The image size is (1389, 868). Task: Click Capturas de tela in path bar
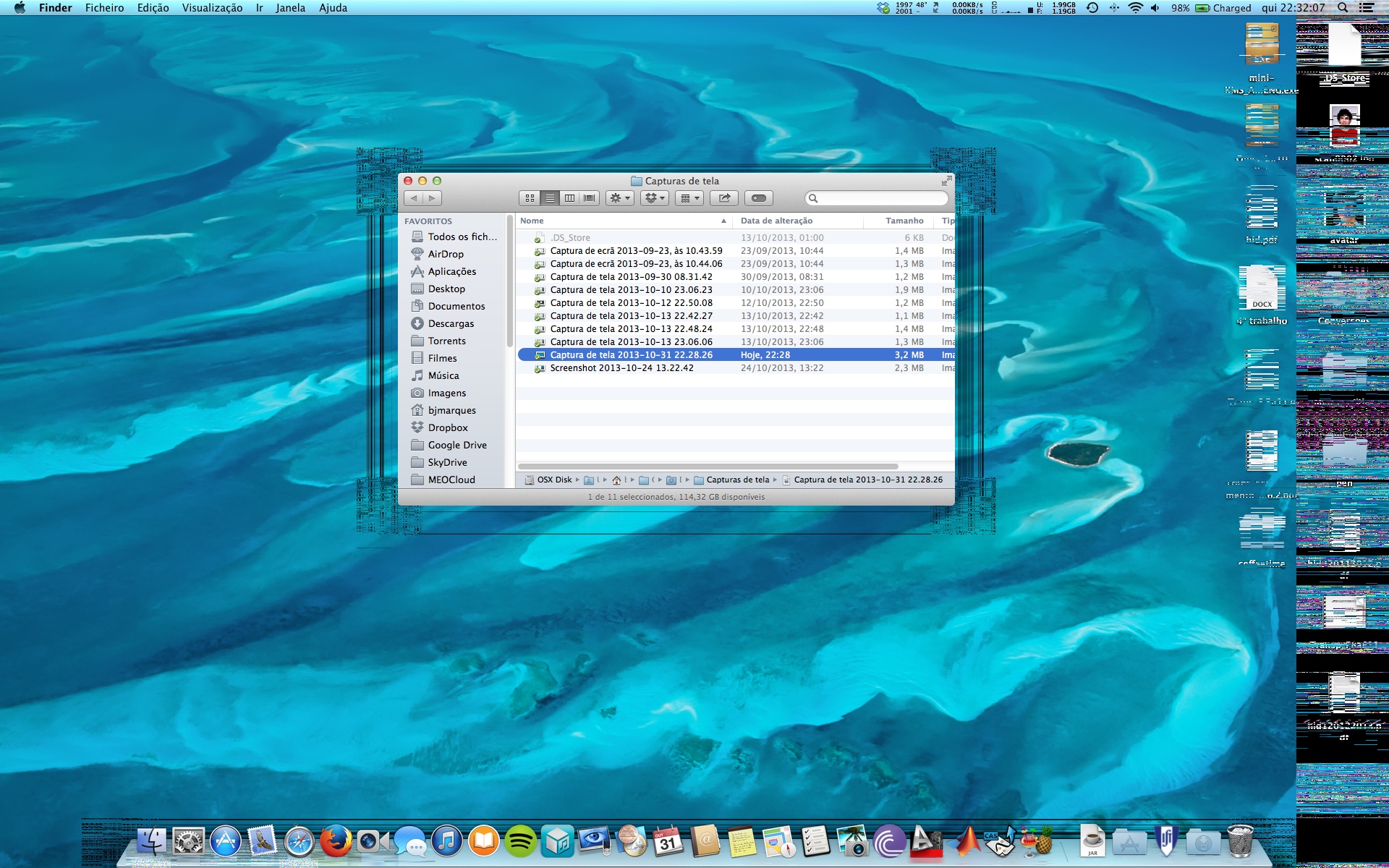[736, 480]
